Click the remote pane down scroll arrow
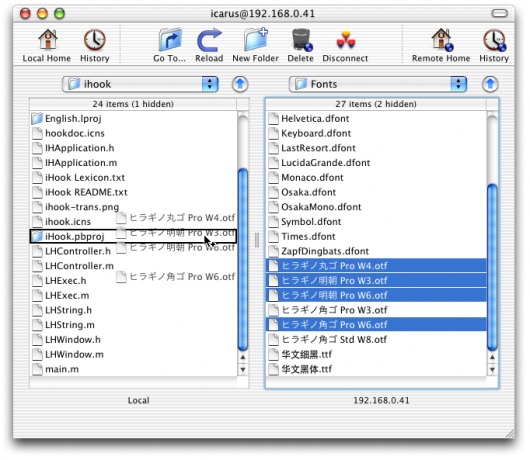 tap(492, 370)
